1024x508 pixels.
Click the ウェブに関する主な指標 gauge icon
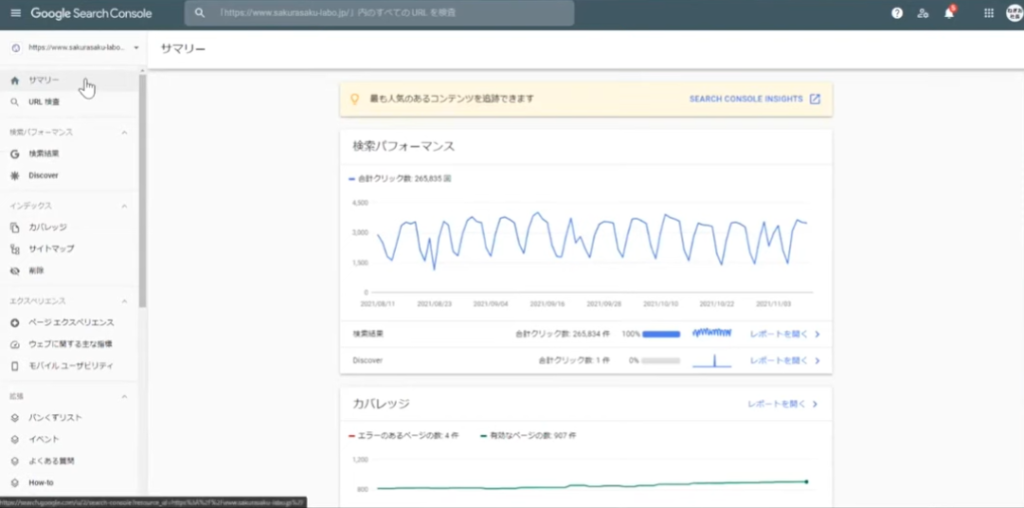(15, 344)
